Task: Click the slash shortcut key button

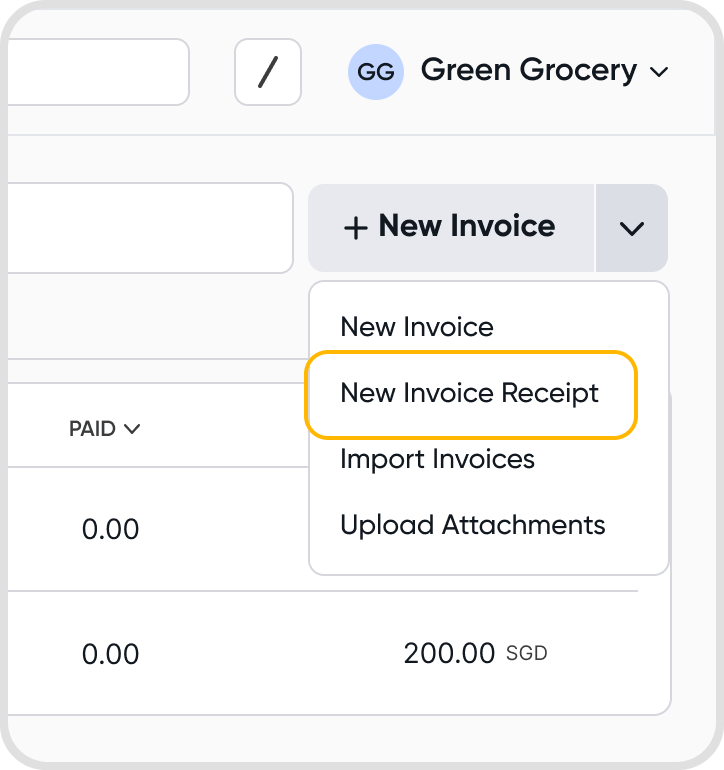Action: tap(267, 72)
